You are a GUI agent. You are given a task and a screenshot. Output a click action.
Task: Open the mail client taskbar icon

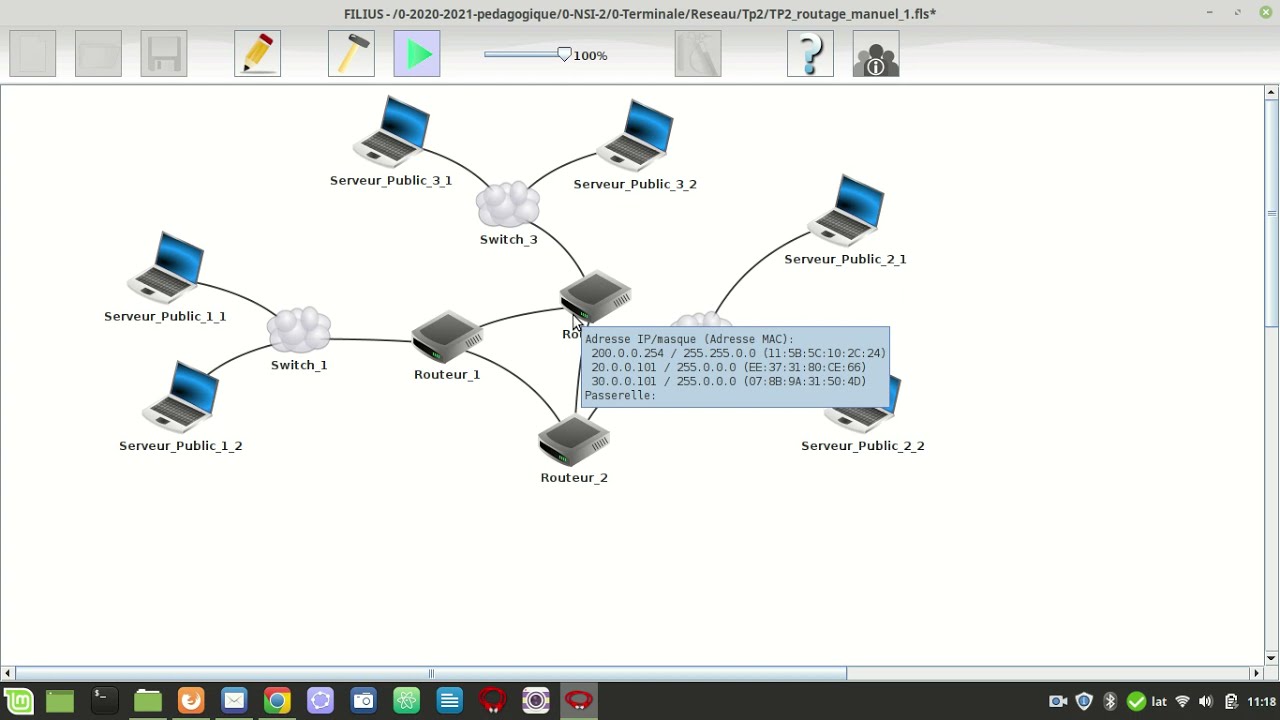pos(234,701)
